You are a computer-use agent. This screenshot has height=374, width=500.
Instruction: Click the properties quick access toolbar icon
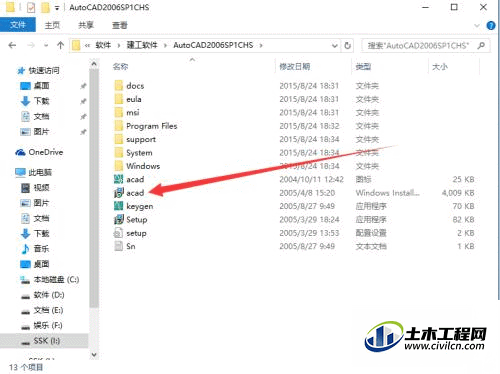(x=31, y=7)
